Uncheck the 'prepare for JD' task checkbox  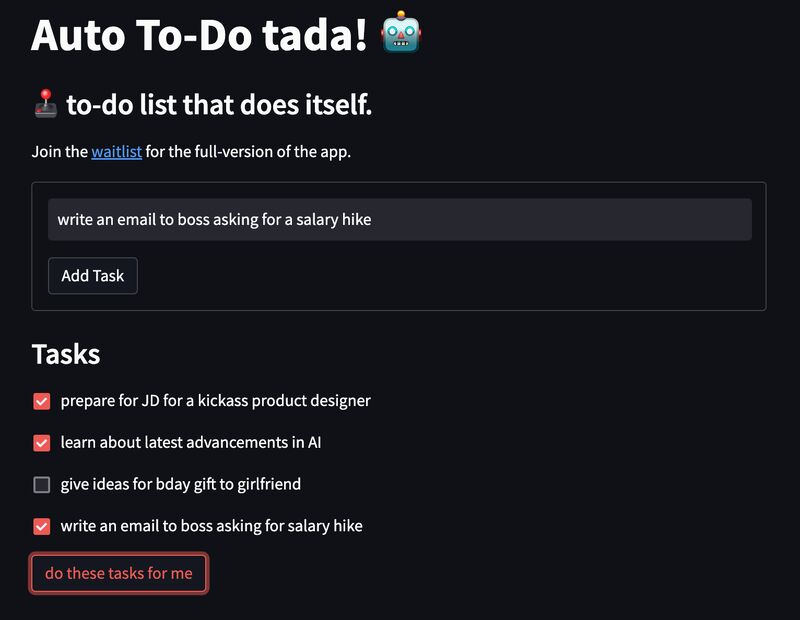pos(42,401)
